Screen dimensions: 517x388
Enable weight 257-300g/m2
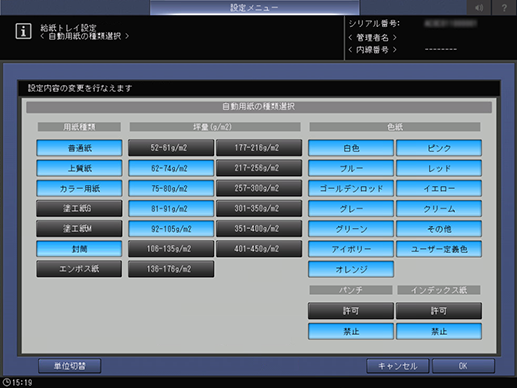coord(259,188)
